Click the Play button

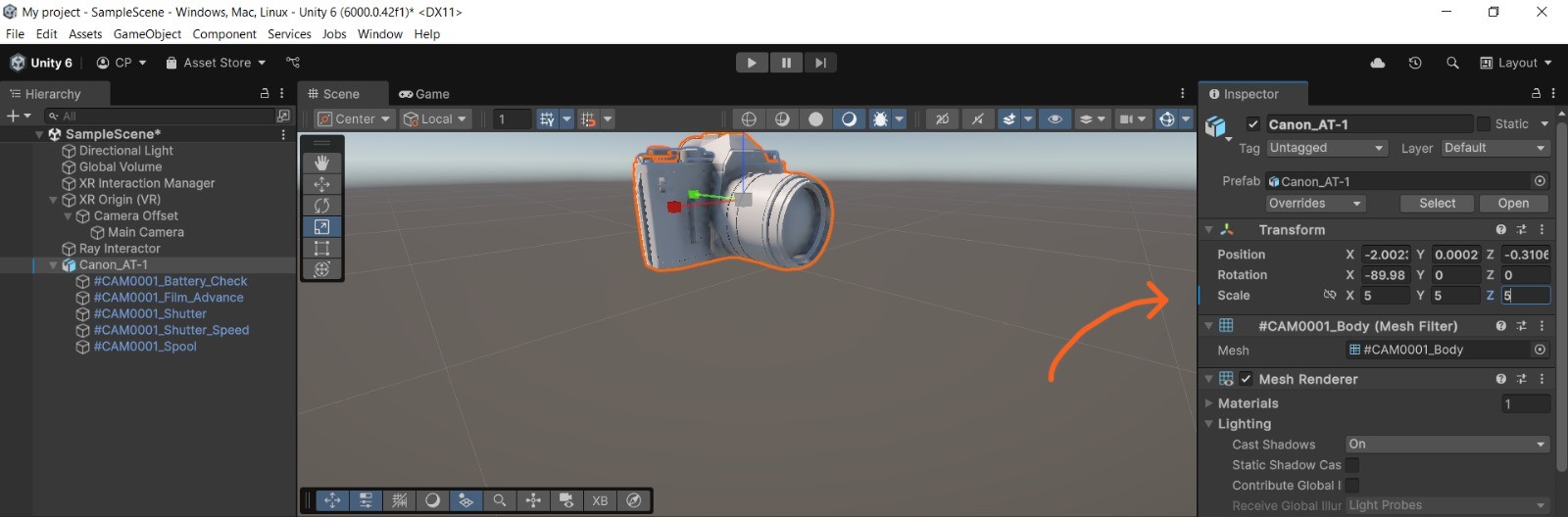[x=752, y=63]
